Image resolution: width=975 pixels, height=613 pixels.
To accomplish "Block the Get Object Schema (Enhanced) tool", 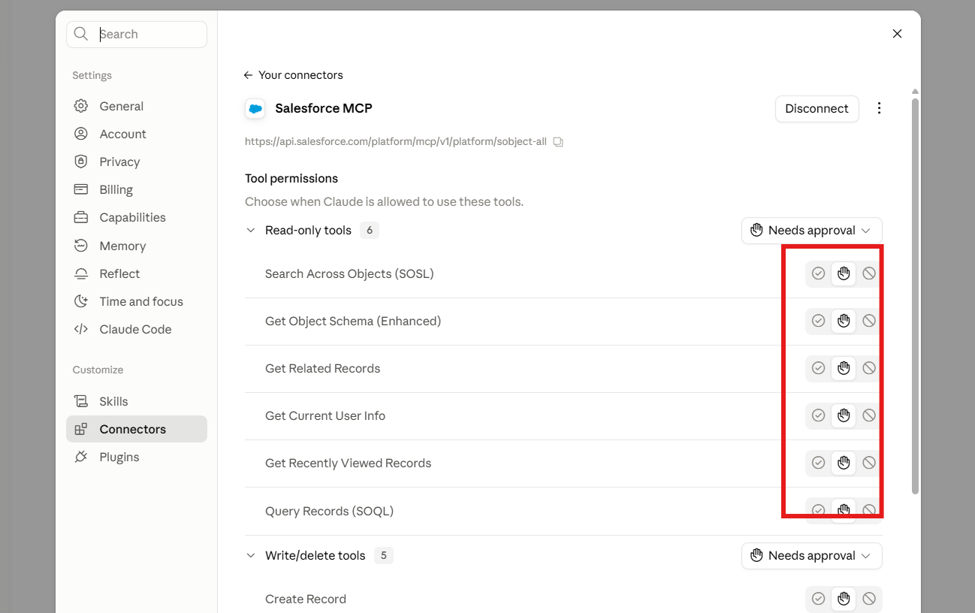I will point(869,321).
